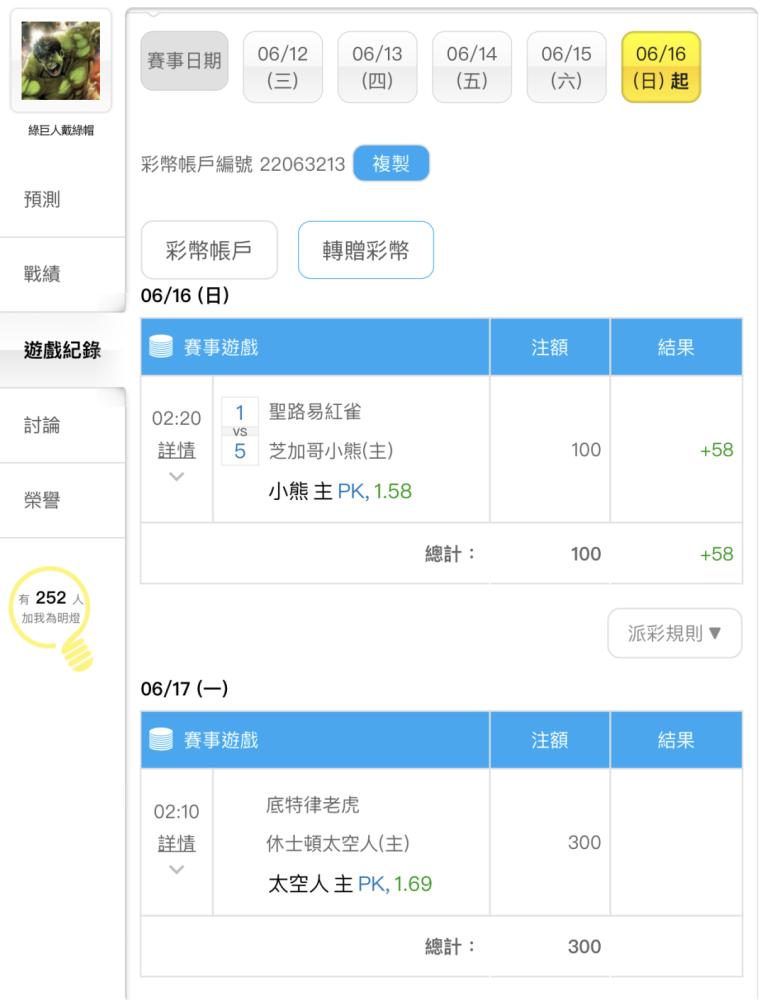The width and height of the screenshot is (766, 1000).
Task: Open 詳情 link for 02:10 game
Action: coord(177,843)
